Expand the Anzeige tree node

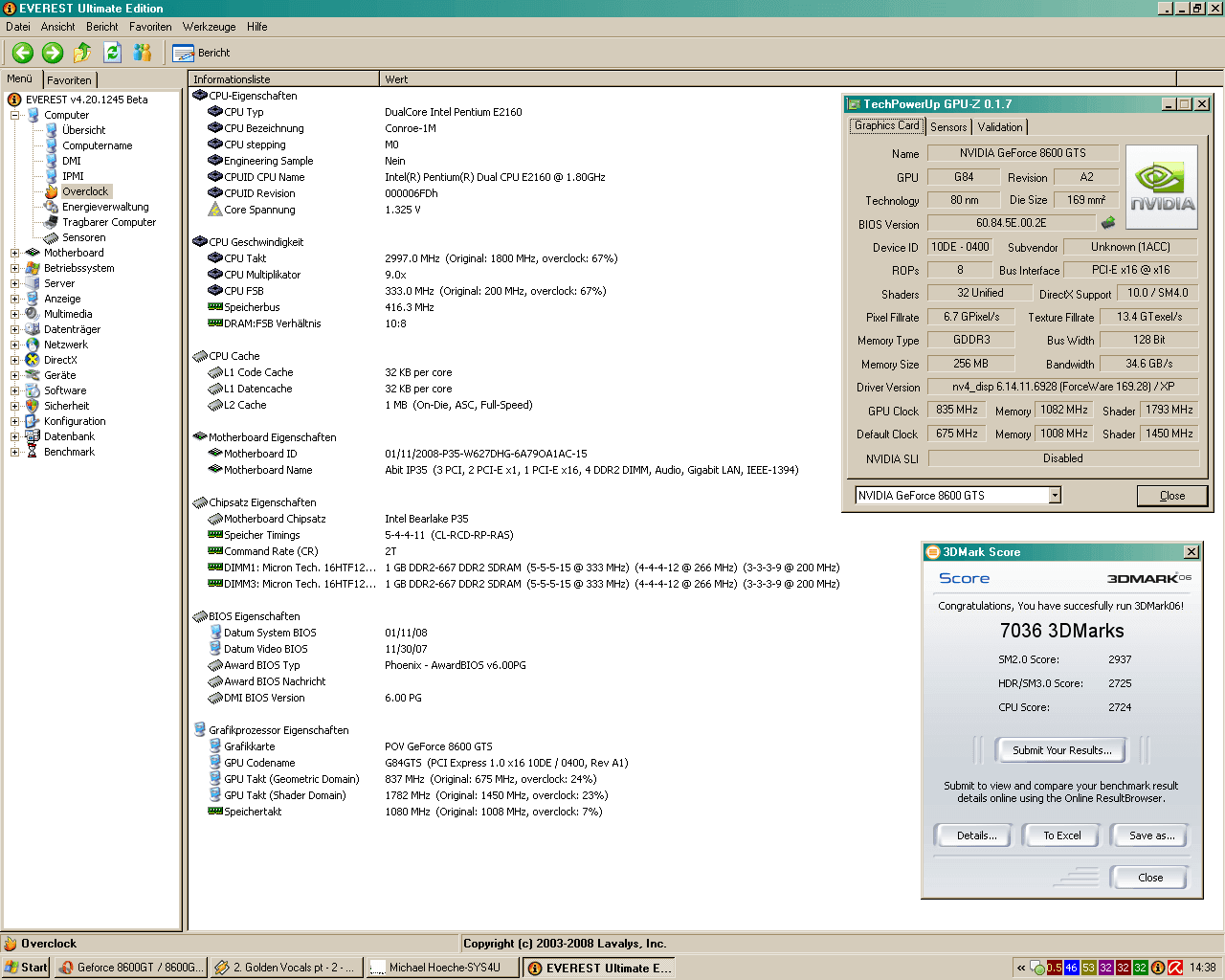[14, 299]
